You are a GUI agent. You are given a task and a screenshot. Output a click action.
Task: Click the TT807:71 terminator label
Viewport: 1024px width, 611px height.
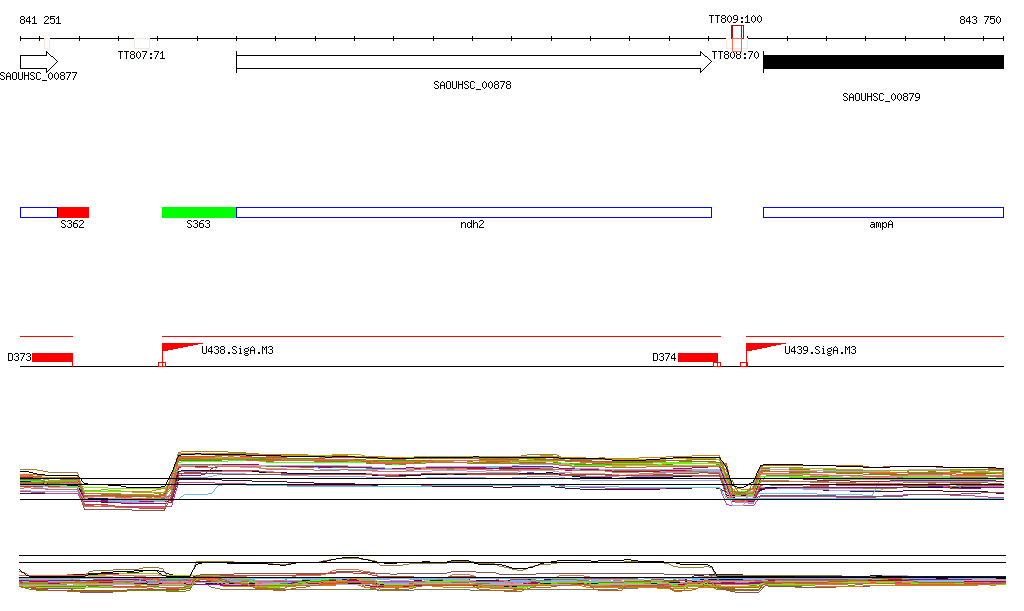click(141, 56)
